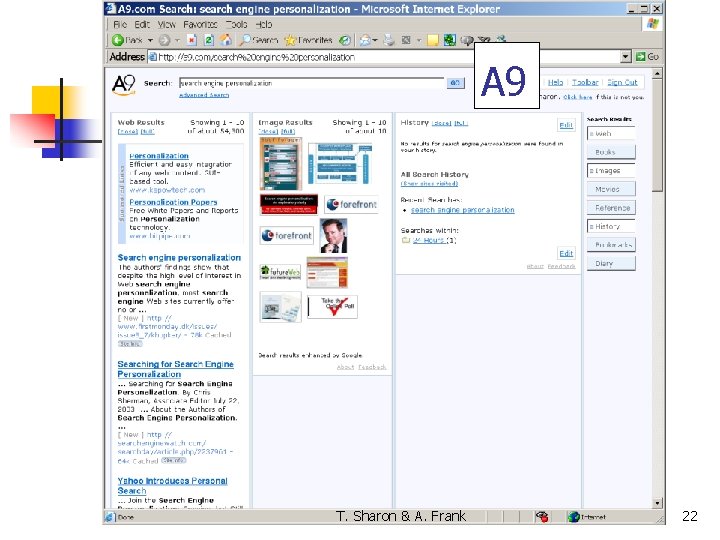This screenshot has width=720, height=540.
Task: Click the folder icon next to 24 Hours
Action: pyautogui.click(x=405, y=240)
